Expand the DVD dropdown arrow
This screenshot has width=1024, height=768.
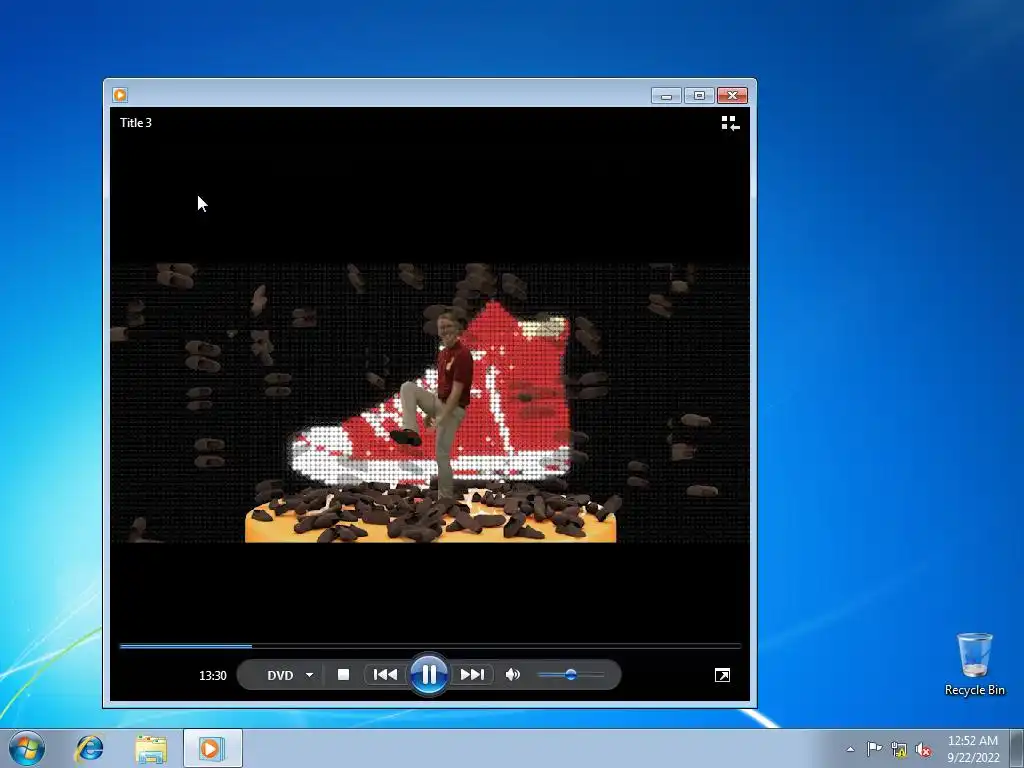coord(310,675)
